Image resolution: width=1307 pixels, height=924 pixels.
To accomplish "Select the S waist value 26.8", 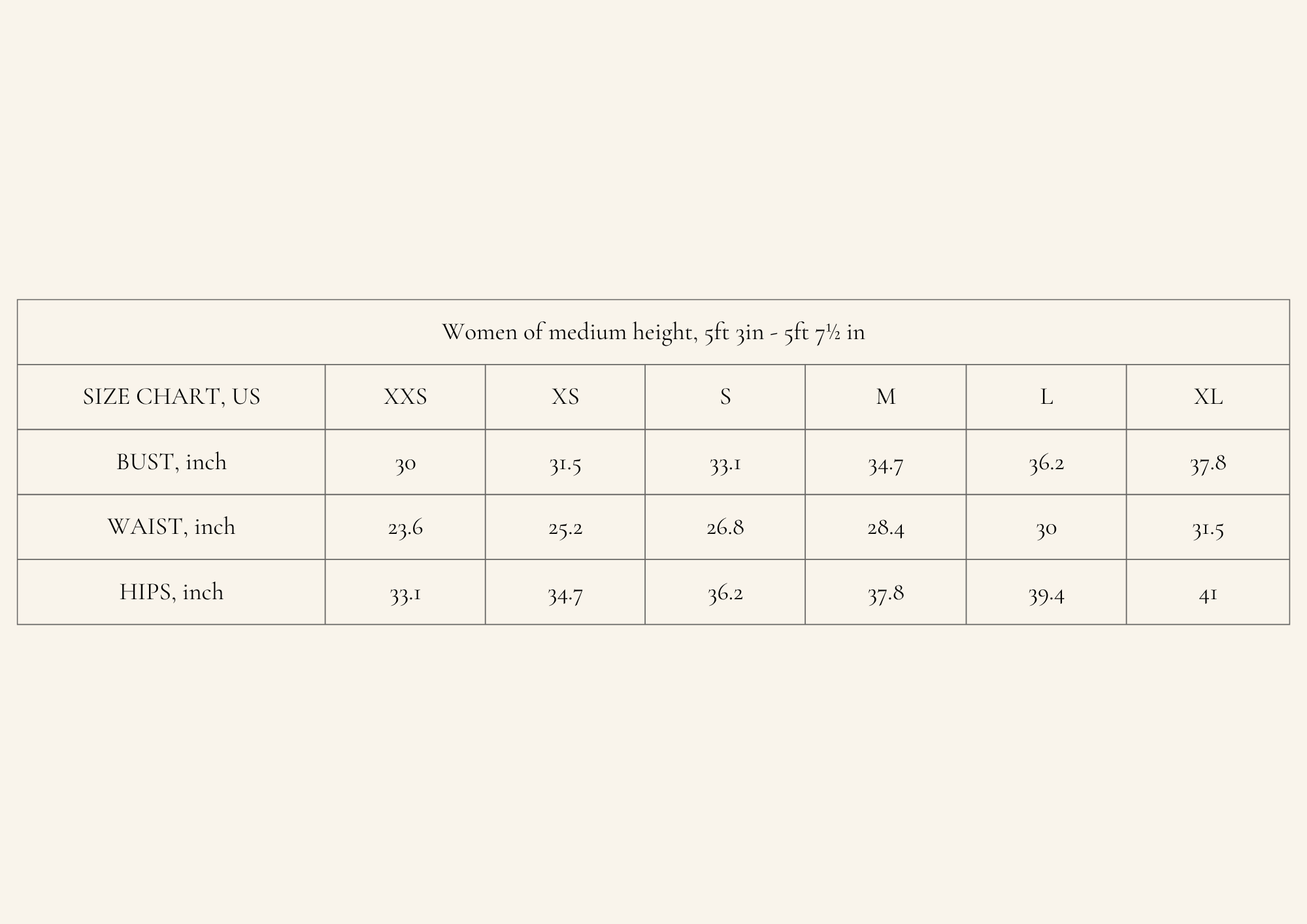I will [x=725, y=527].
